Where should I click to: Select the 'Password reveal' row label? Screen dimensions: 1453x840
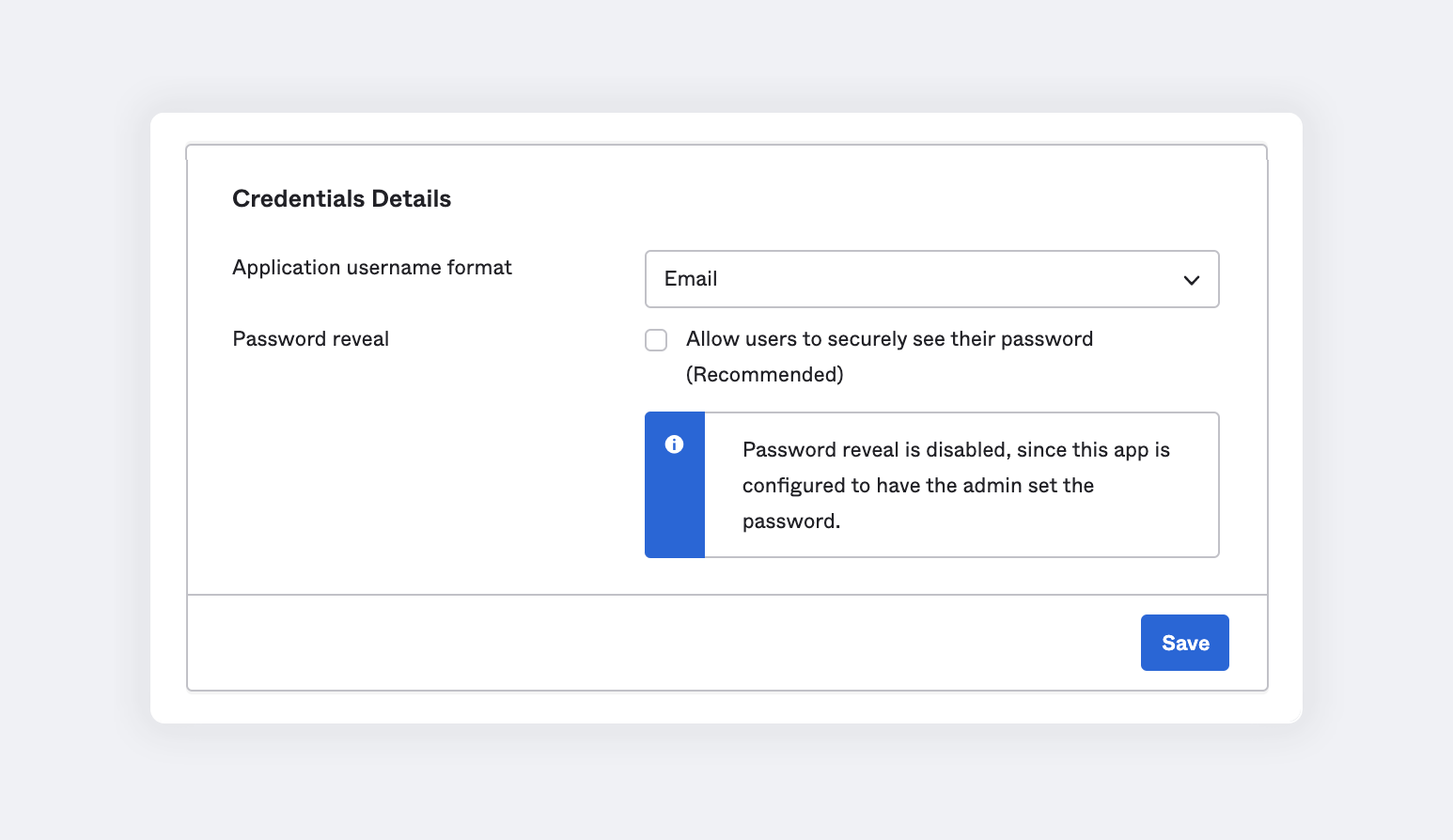point(310,338)
